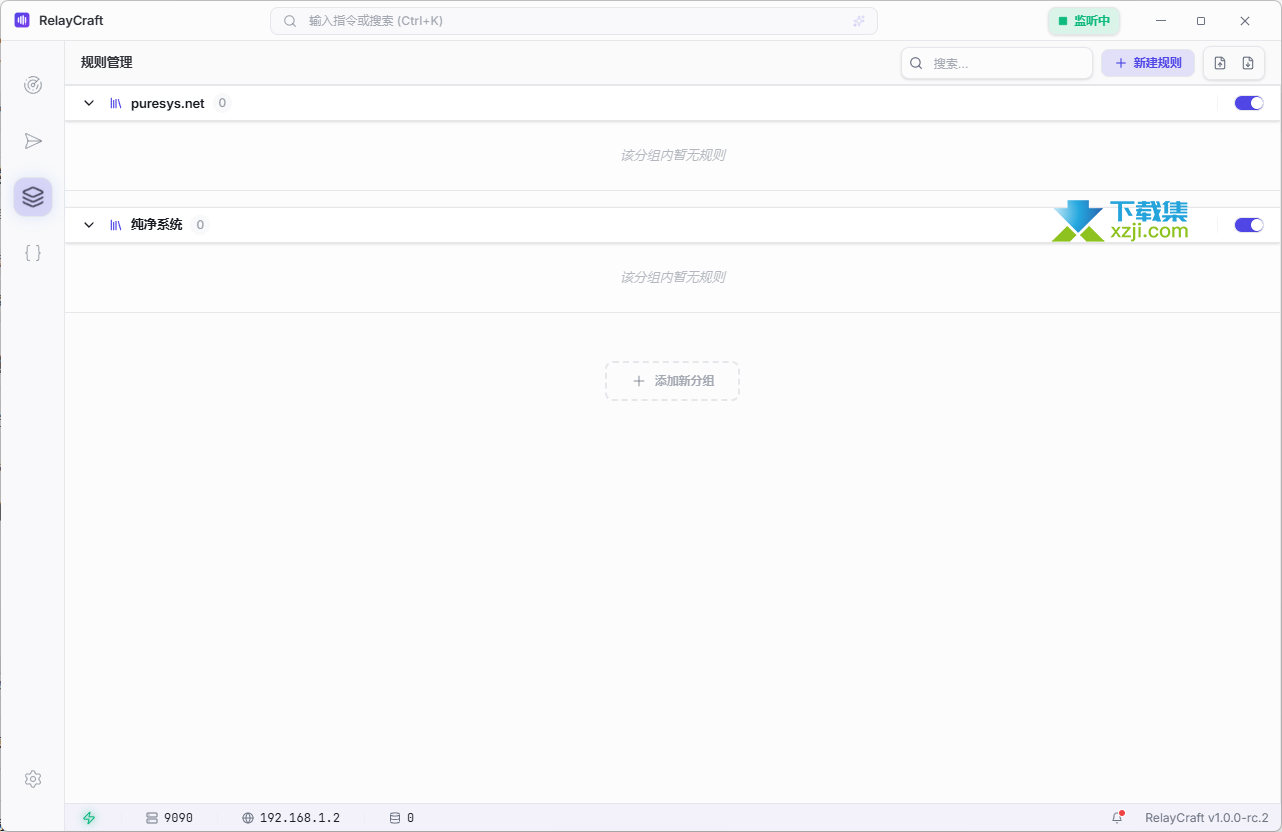
Task: Click the import rules file icon
Action: 1220,63
